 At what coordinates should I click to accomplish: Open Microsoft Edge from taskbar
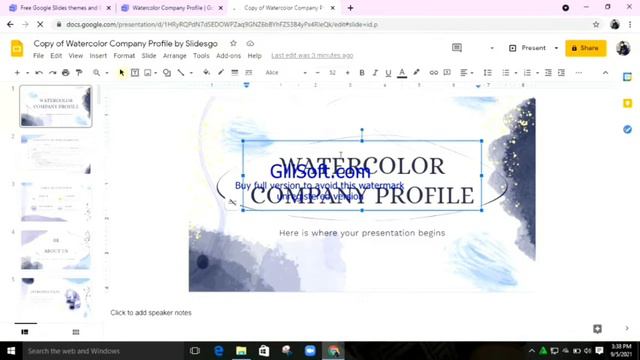(219, 351)
